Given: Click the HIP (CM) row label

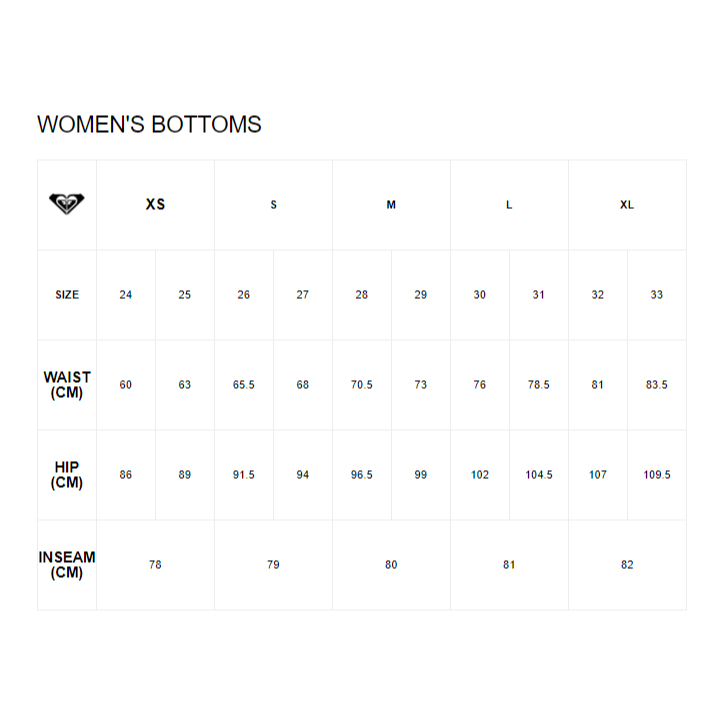Looking at the screenshot, I should click(x=67, y=475).
